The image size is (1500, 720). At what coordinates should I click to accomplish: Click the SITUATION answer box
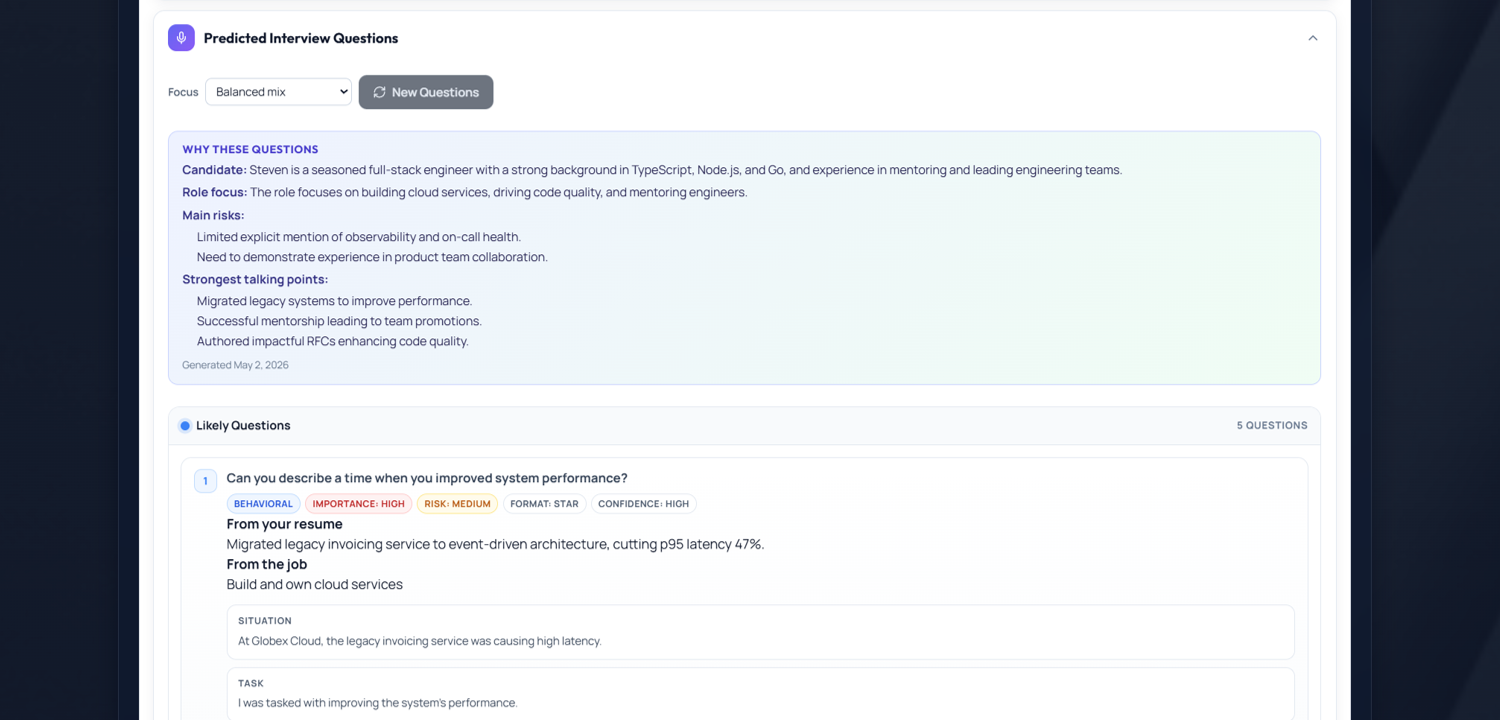click(x=761, y=632)
